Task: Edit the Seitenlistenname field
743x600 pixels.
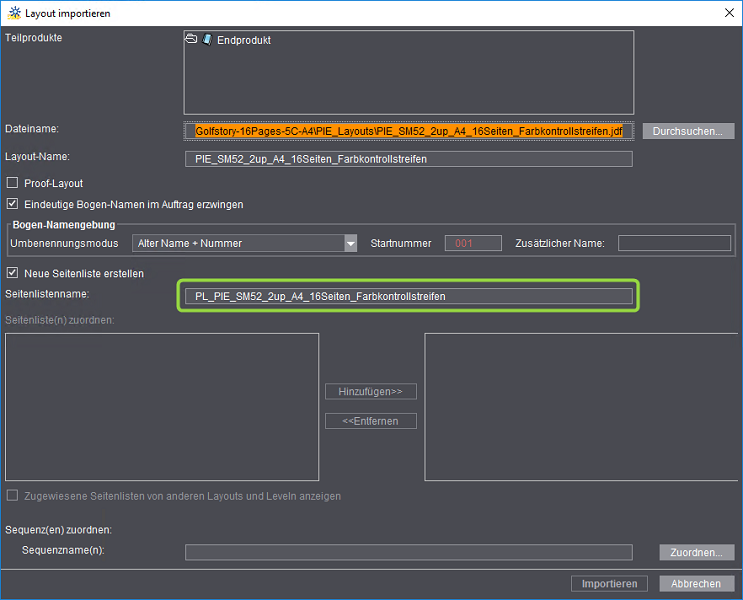Action: (409, 296)
